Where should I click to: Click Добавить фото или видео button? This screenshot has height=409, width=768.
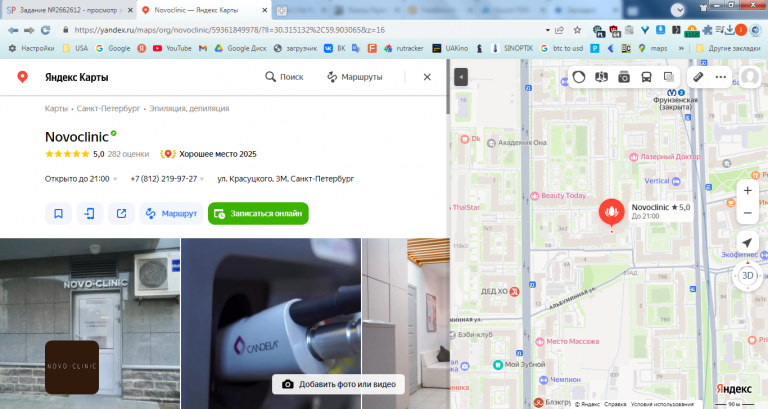pos(339,384)
